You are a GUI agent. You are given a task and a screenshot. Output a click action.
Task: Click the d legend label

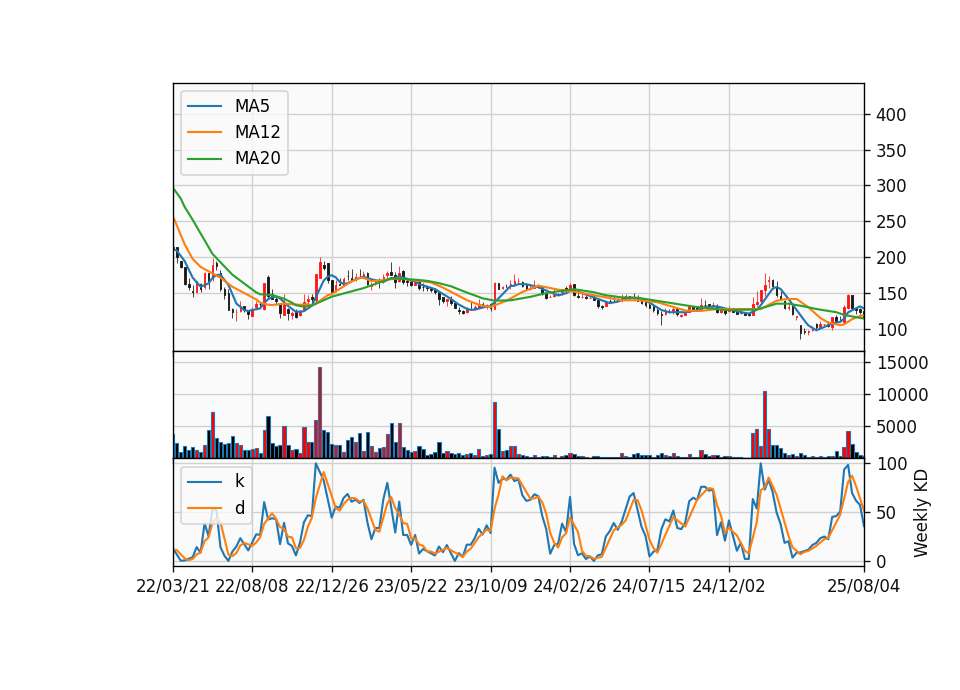[240, 508]
